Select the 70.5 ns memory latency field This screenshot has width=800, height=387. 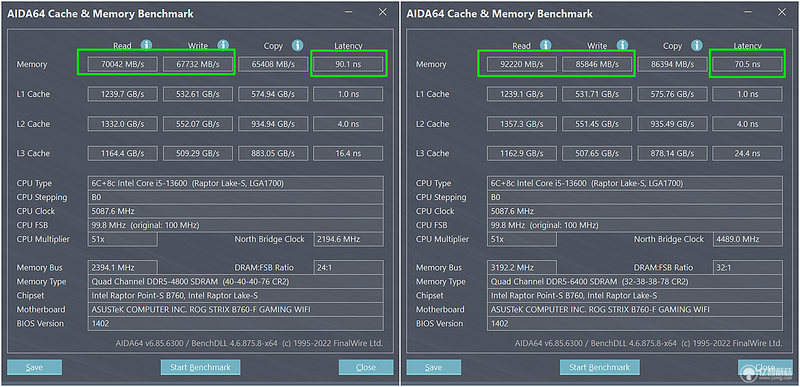point(747,64)
